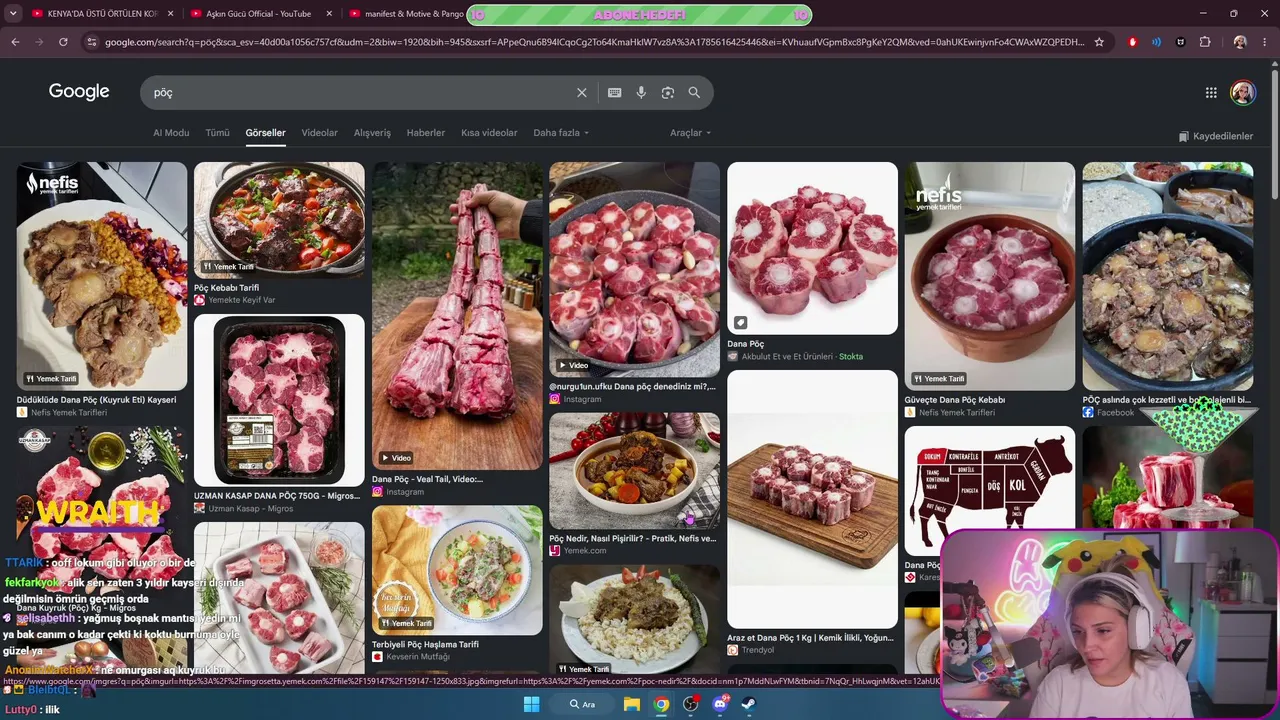
Task: Expand the Araçlar tools dropdown
Action: tap(691, 133)
